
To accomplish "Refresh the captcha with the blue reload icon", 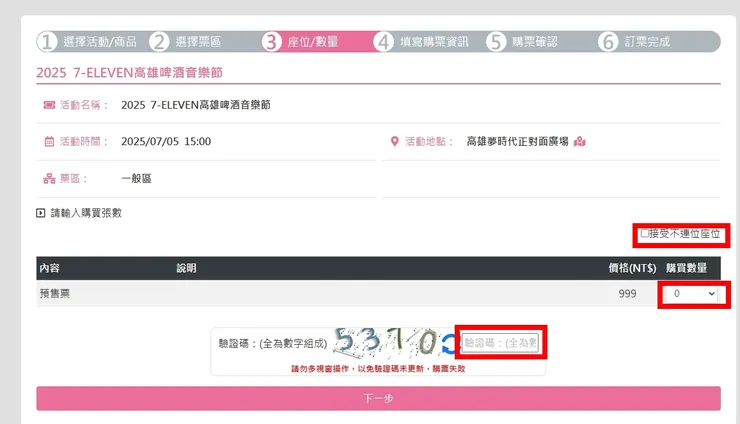I will 448,343.
